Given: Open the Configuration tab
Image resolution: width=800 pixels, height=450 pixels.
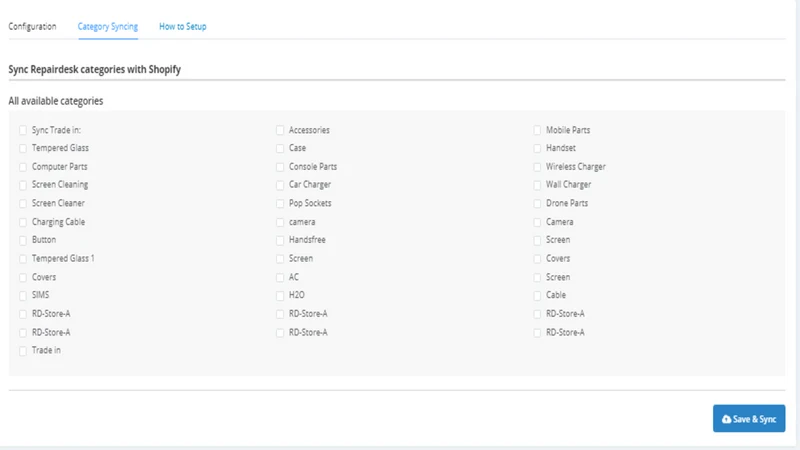Looking at the screenshot, I should (x=32, y=27).
